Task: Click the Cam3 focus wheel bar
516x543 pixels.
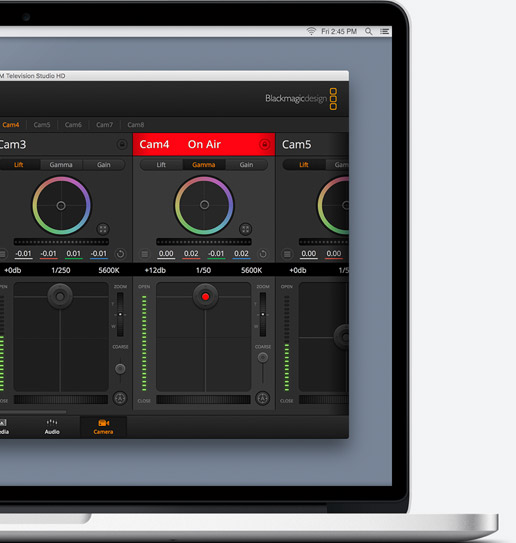Action: [x=61, y=400]
